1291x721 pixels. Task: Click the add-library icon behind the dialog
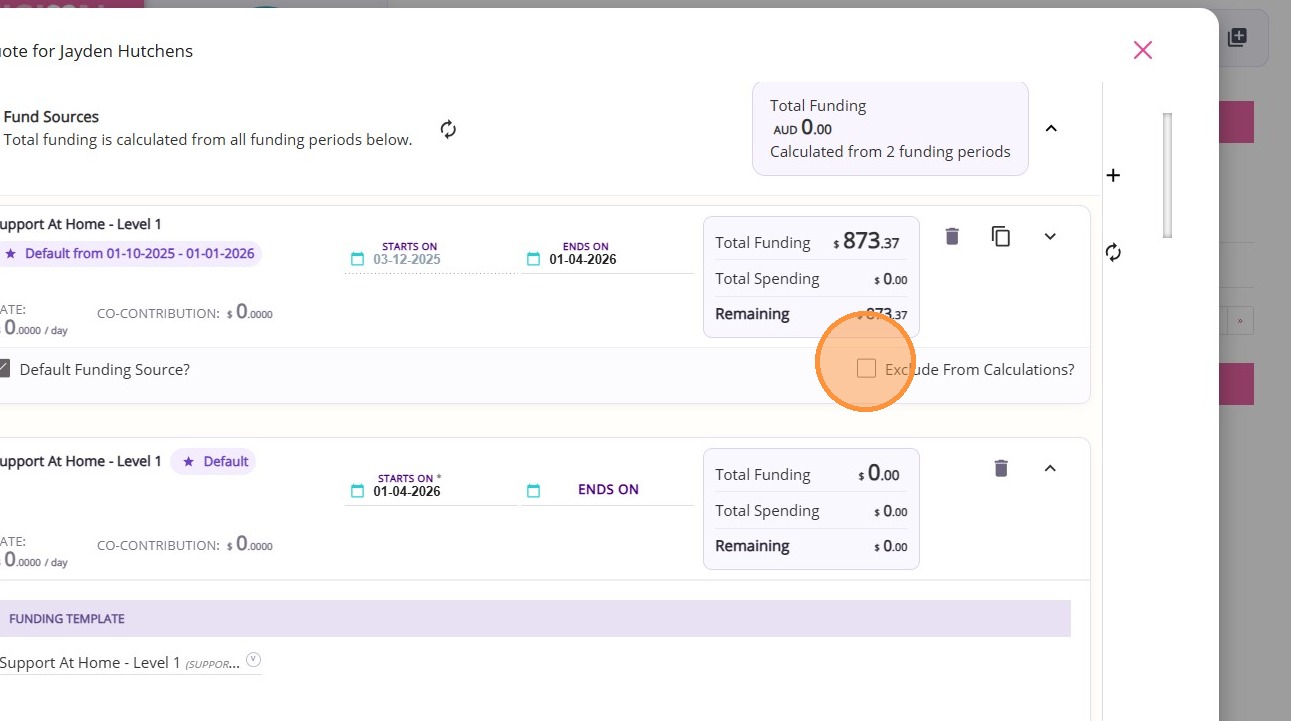(x=1238, y=38)
